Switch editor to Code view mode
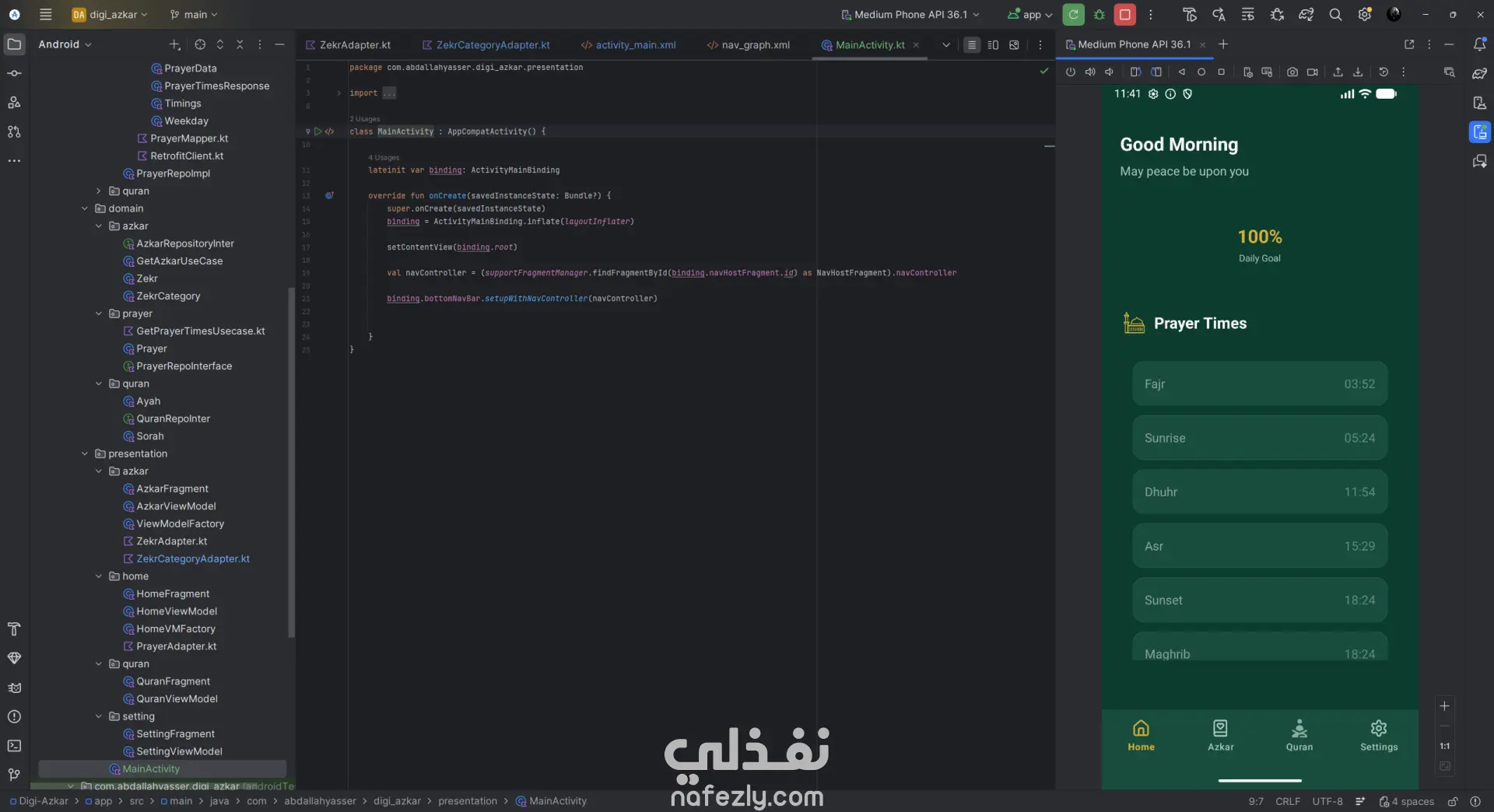The width and height of the screenshot is (1494, 812). pyautogui.click(x=972, y=45)
